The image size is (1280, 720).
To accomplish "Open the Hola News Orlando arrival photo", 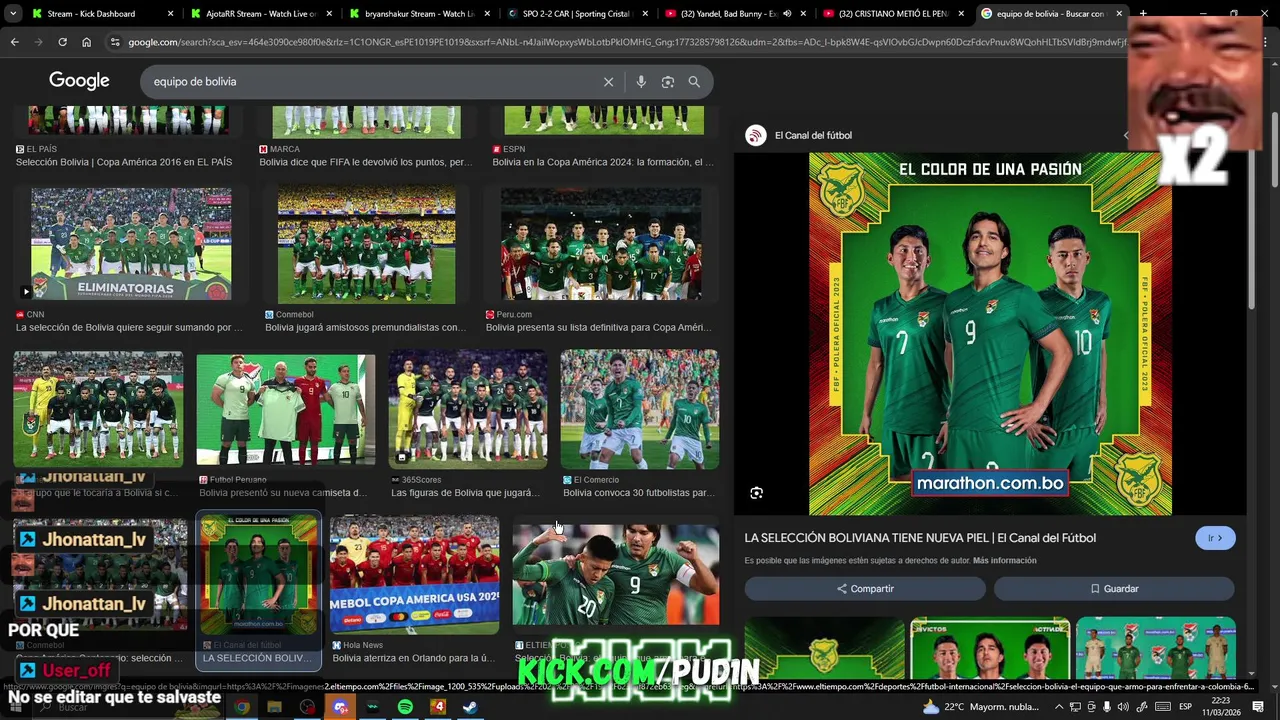I will click(x=414, y=574).
